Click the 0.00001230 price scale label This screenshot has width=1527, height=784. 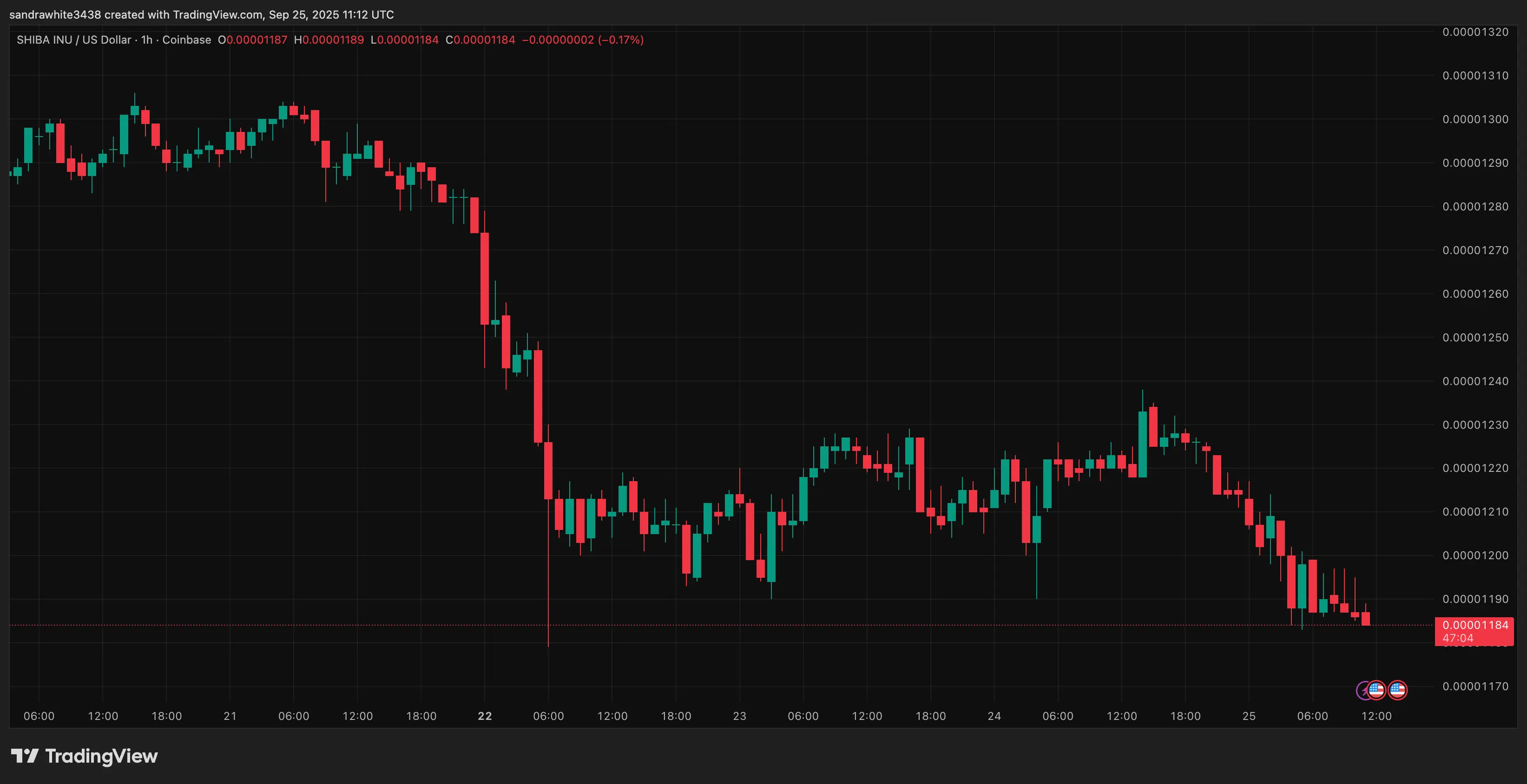point(1475,425)
